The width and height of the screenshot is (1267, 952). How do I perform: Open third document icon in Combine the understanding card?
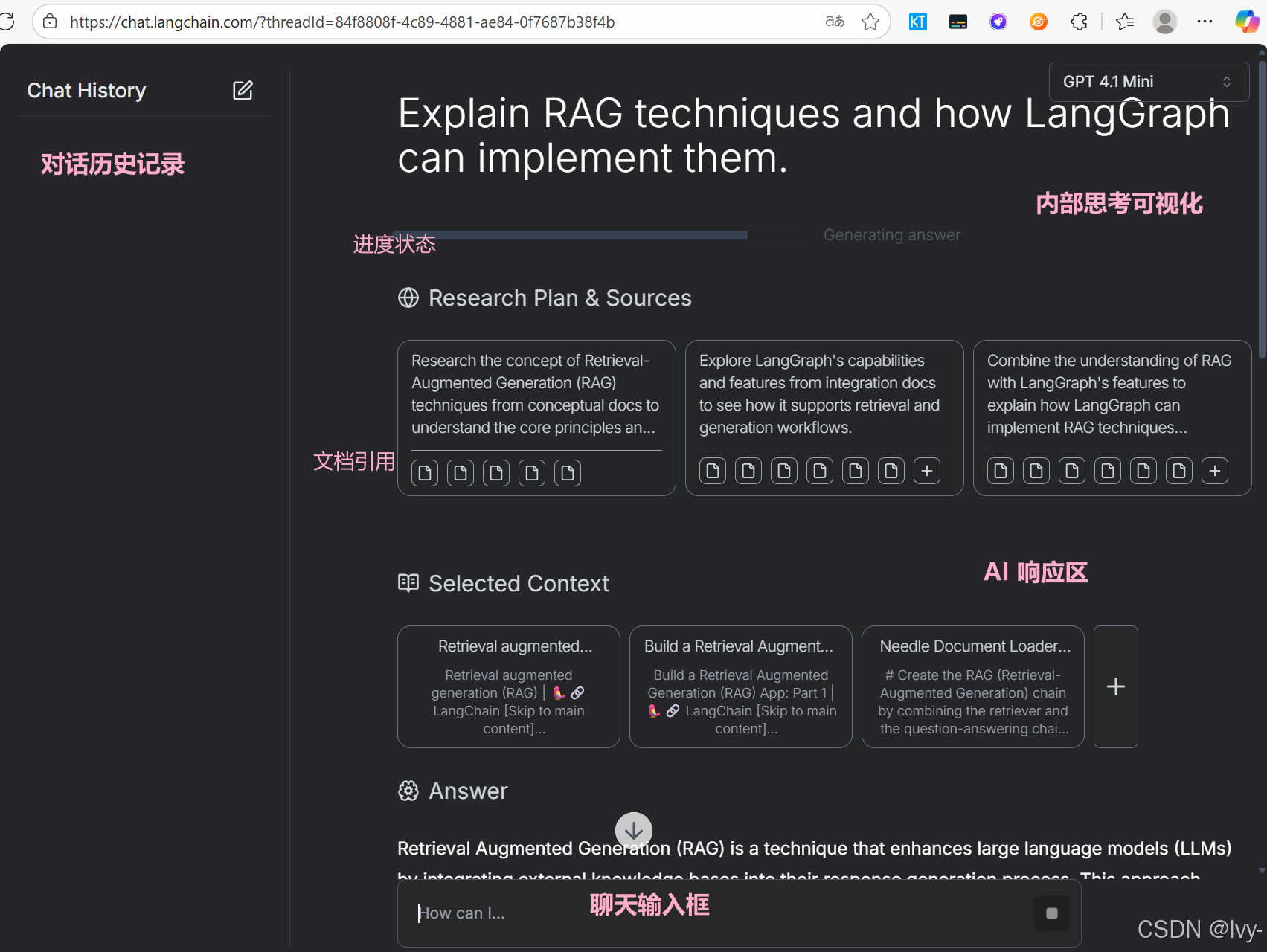click(x=1072, y=471)
